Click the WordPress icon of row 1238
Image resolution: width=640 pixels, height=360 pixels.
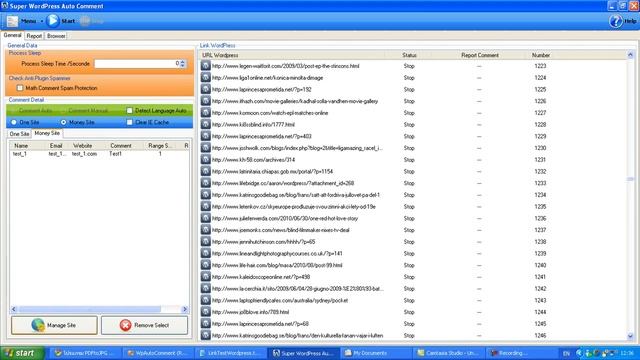206,241
